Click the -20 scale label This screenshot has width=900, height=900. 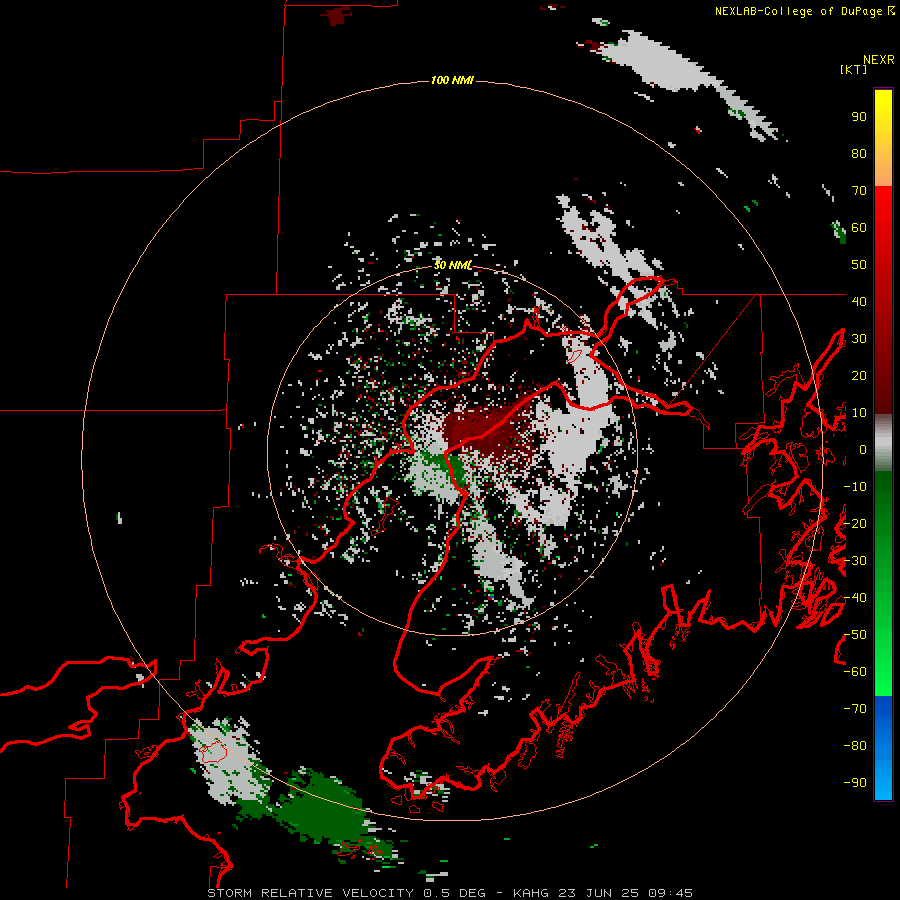pos(855,523)
